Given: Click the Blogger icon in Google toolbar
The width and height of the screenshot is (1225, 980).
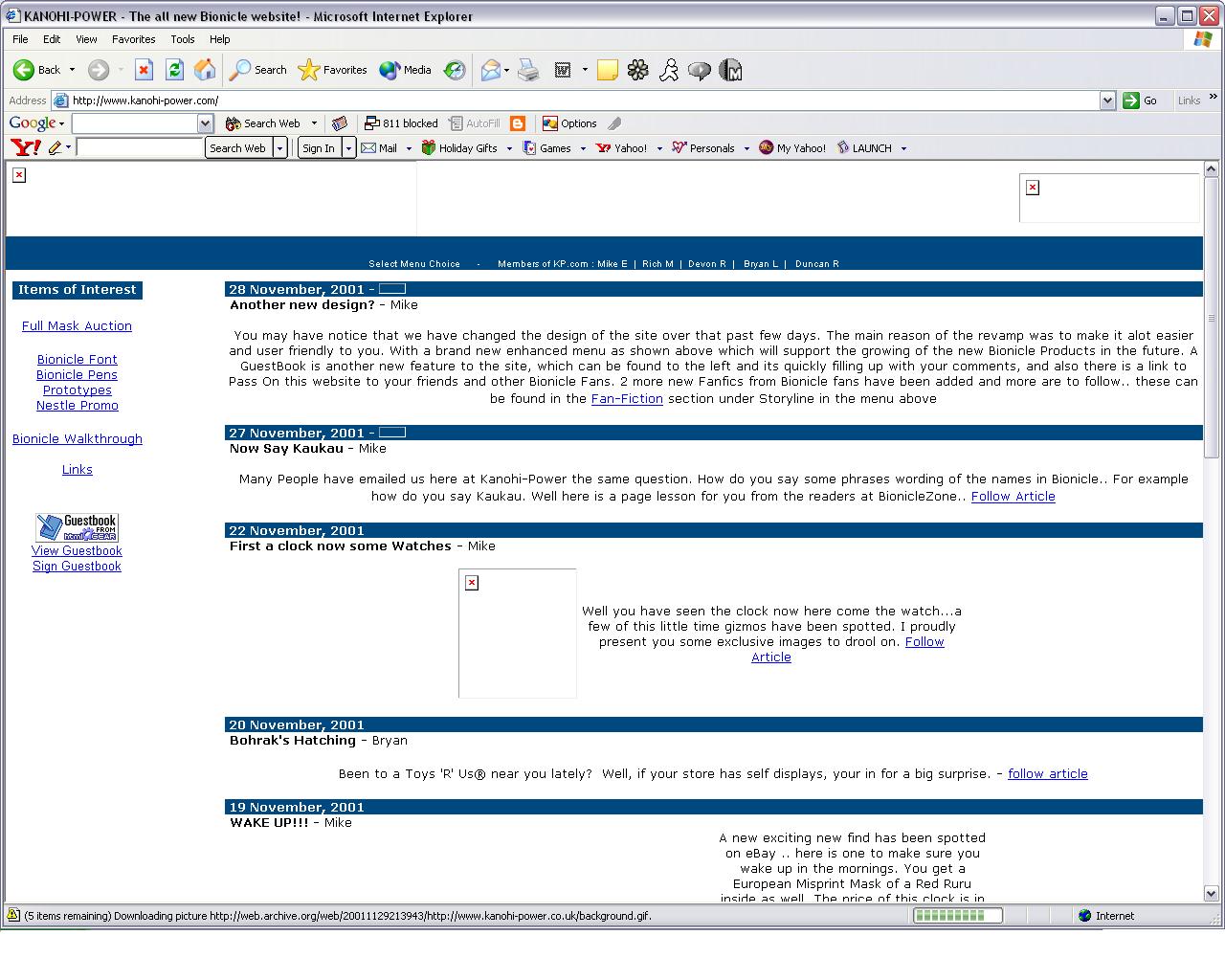Looking at the screenshot, I should click(x=518, y=123).
